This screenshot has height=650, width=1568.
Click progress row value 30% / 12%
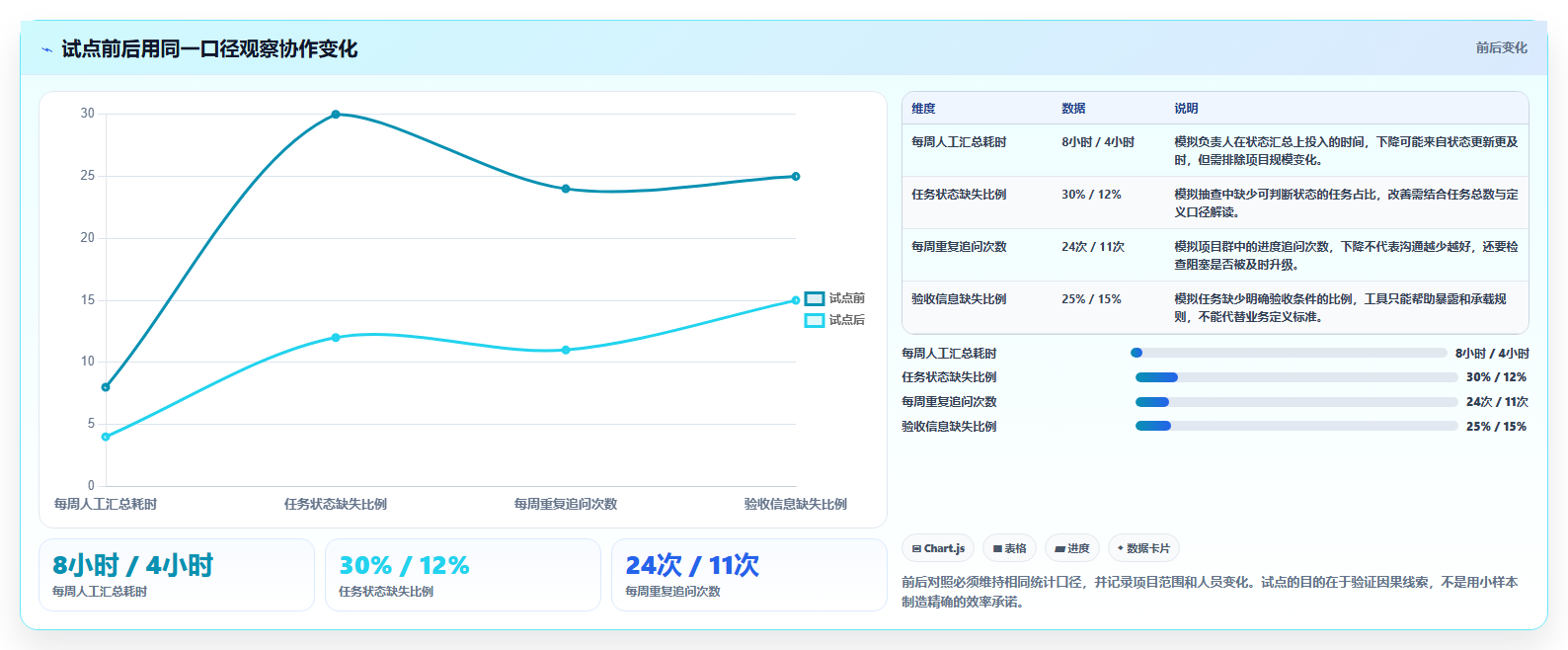point(1496,377)
